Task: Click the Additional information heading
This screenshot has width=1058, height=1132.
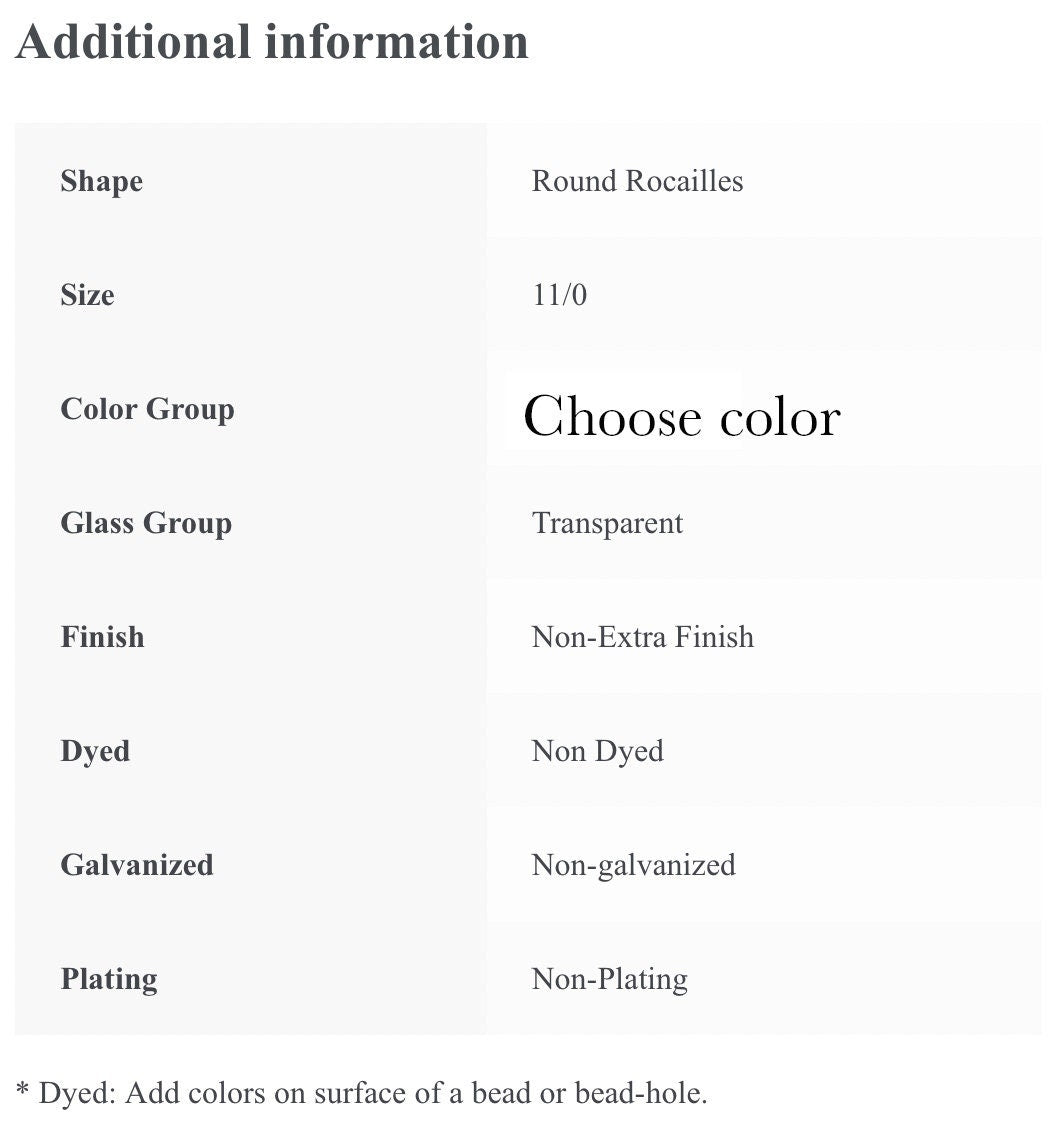Action: click(271, 42)
